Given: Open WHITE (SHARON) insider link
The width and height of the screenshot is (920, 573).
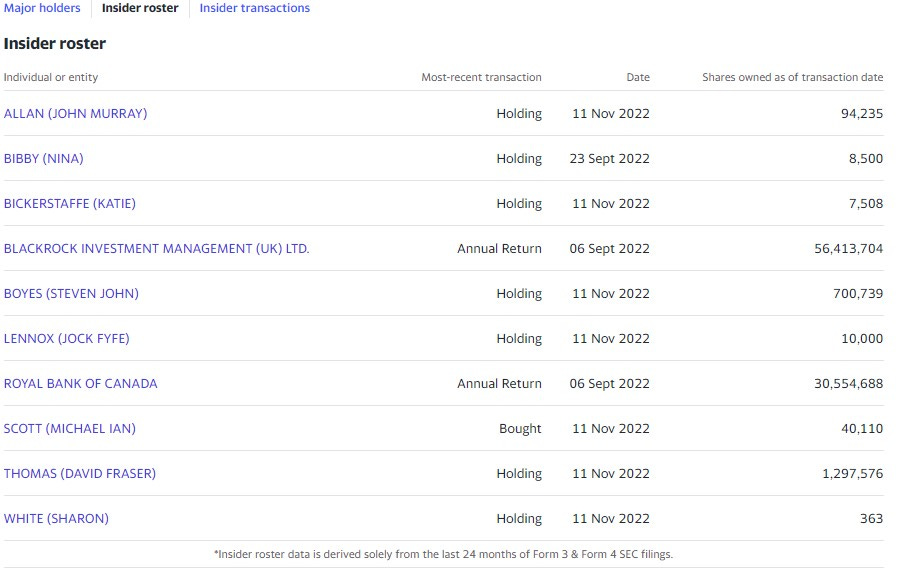Looking at the screenshot, I should pos(56,519).
